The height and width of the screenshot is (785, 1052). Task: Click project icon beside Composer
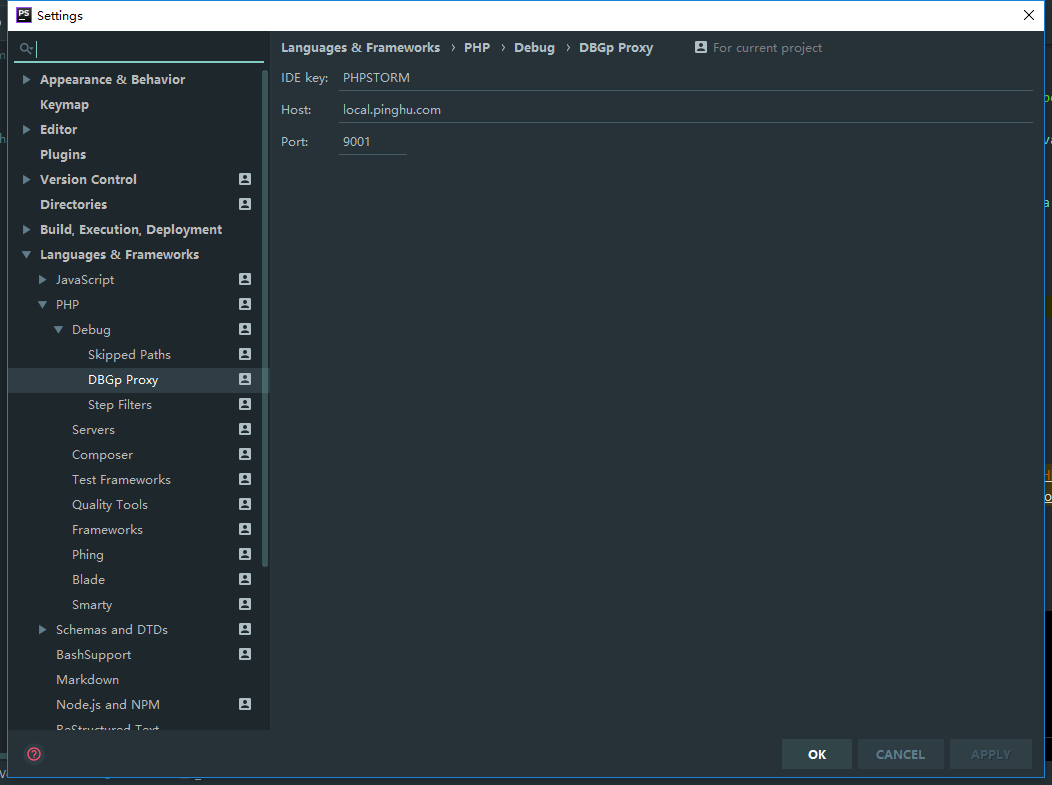(x=245, y=454)
